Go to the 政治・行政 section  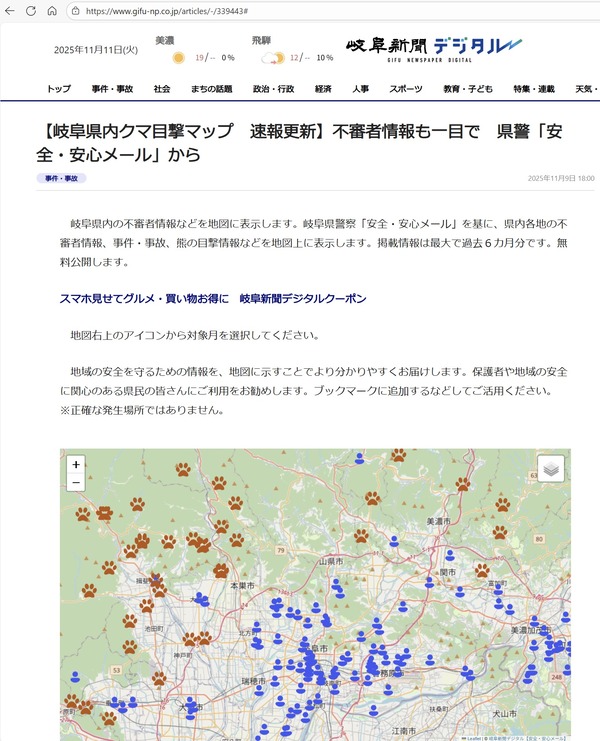coord(274,89)
